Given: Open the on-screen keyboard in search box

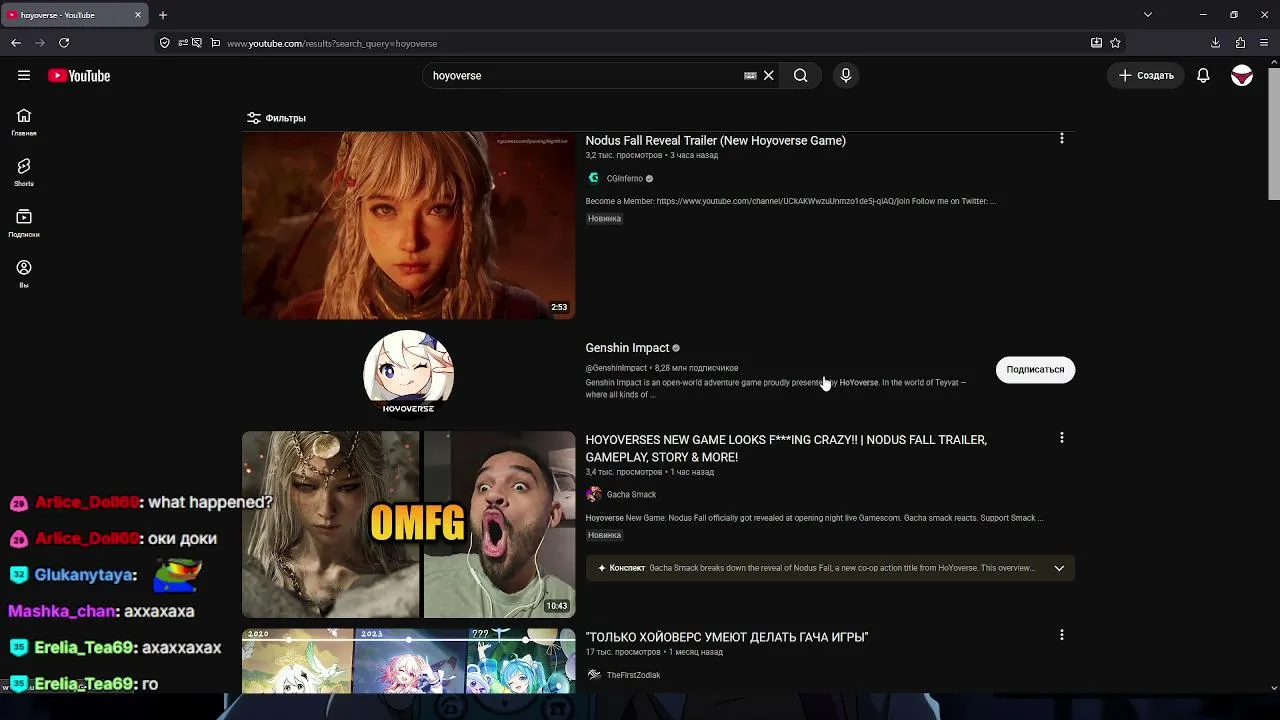Looking at the screenshot, I should pyautogui.click(x=750, y=76).
